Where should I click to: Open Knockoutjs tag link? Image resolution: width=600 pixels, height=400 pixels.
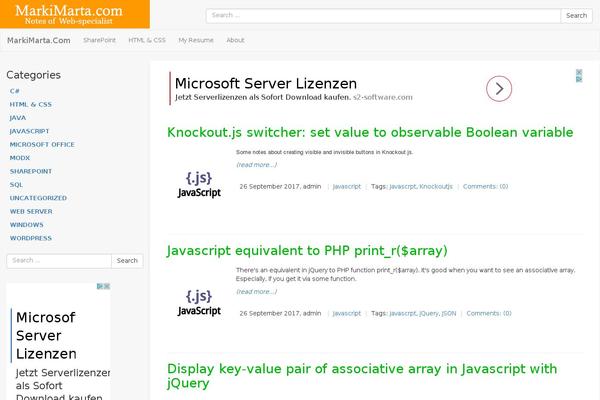[x=436, y=186]
